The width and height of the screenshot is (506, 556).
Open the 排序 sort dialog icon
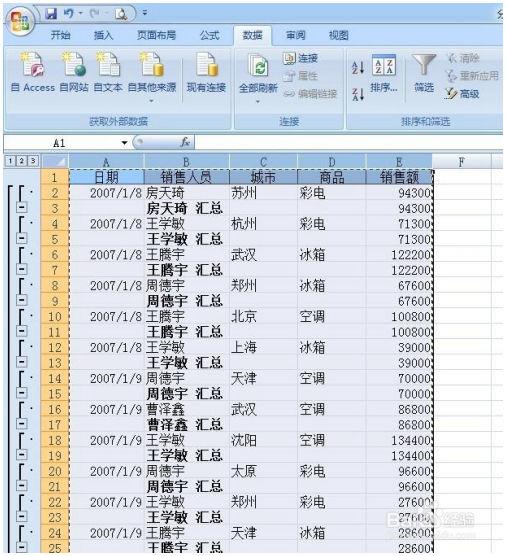tap(384, 74)
